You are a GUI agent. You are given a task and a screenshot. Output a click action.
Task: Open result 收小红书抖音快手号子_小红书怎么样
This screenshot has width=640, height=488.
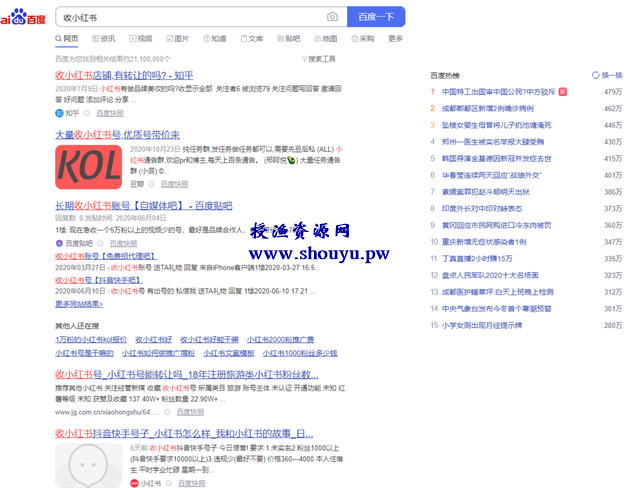(184, 433)
